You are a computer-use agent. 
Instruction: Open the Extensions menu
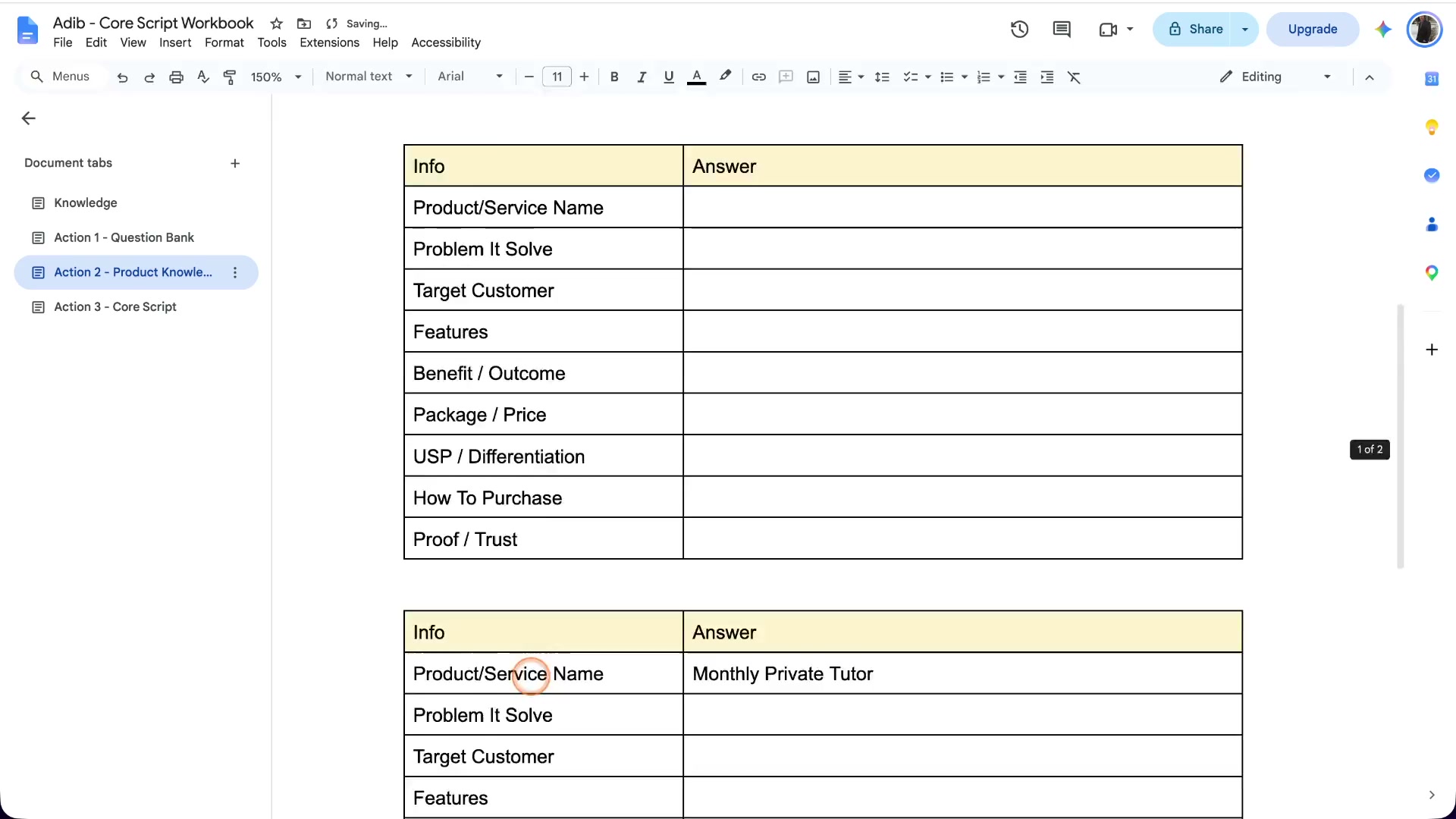point(329,42)
